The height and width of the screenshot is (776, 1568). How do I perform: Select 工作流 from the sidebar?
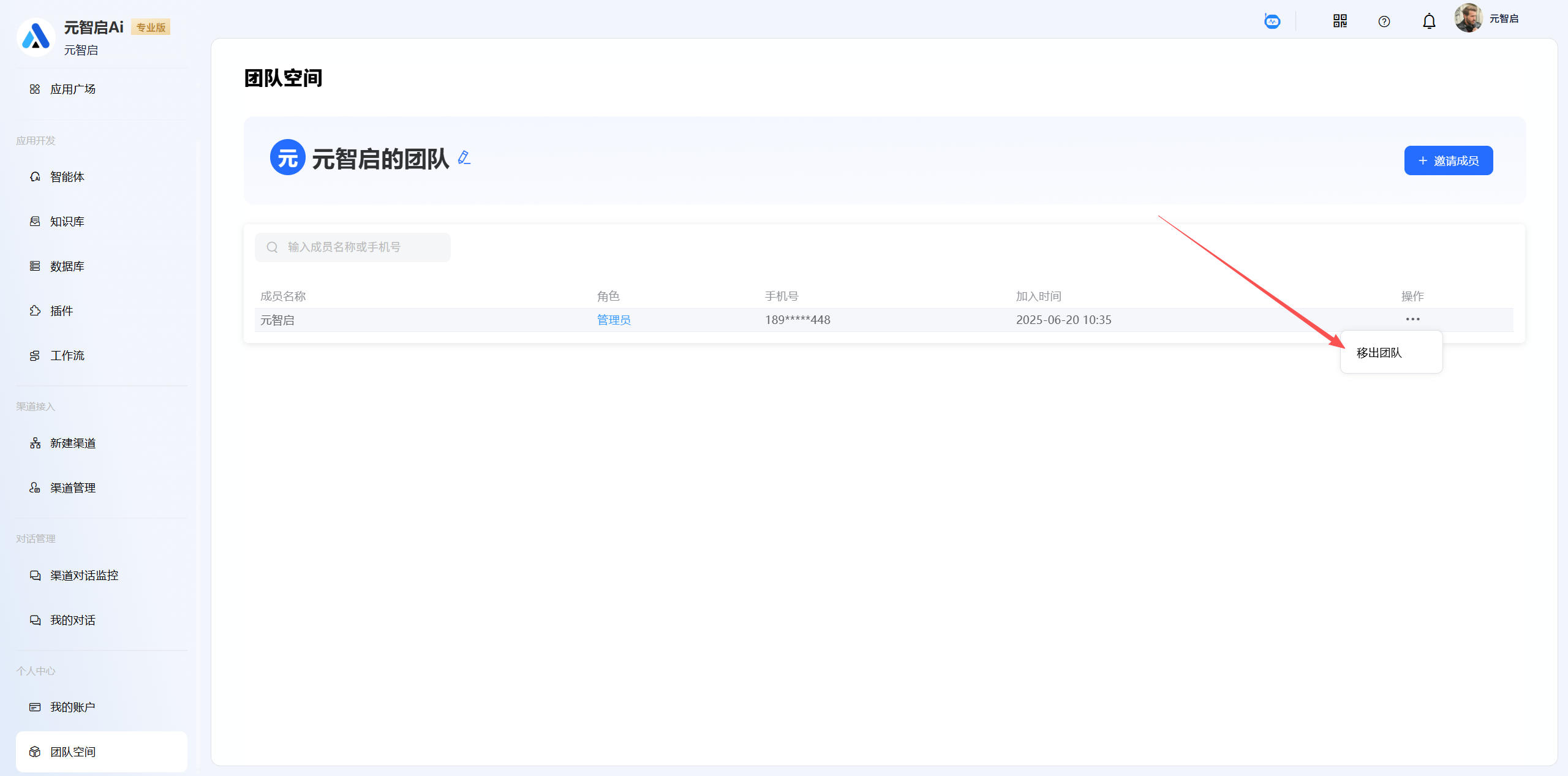coord(67,356)
